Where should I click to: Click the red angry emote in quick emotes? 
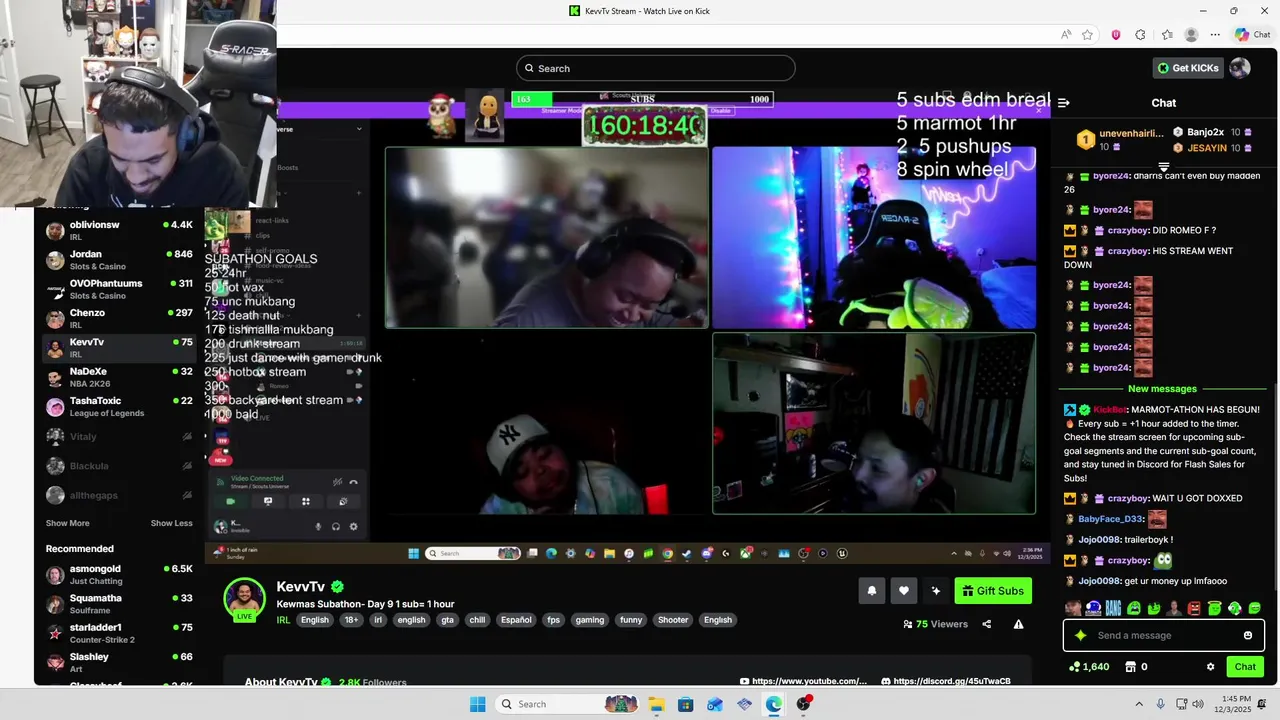point(1194,608)
